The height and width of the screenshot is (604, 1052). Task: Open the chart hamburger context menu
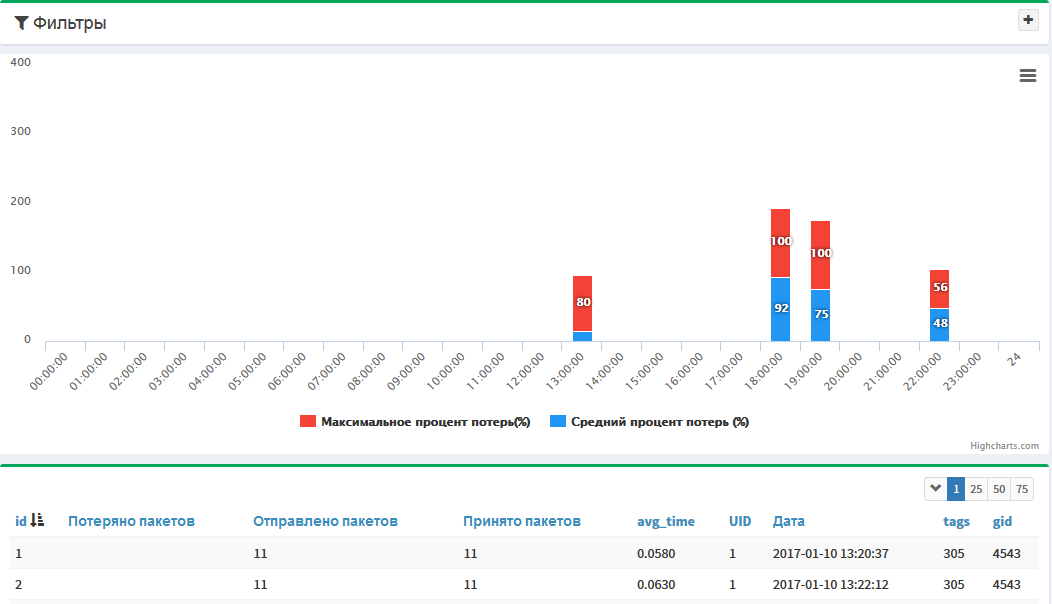click(1028, 76)
